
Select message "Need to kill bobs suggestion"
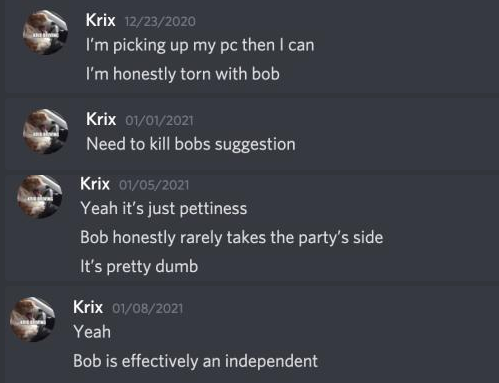click(x=191, y=145)
